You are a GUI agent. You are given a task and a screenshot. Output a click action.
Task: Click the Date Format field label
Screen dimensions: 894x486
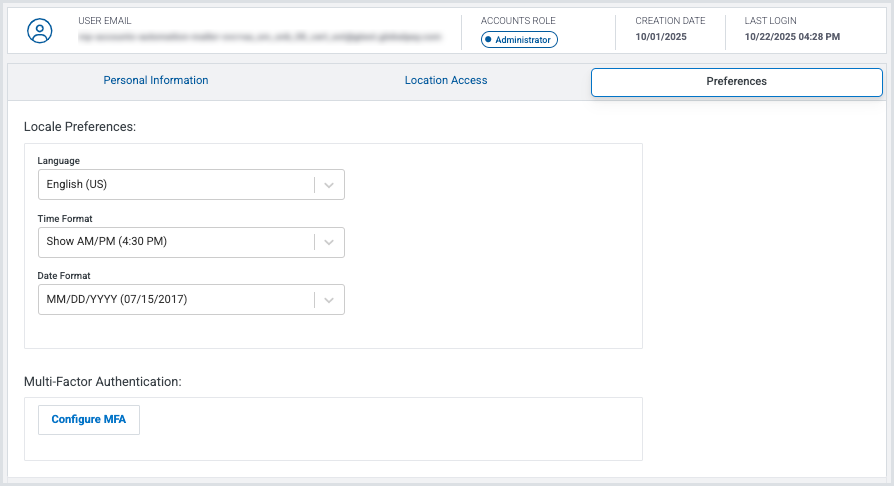point(65,276)
